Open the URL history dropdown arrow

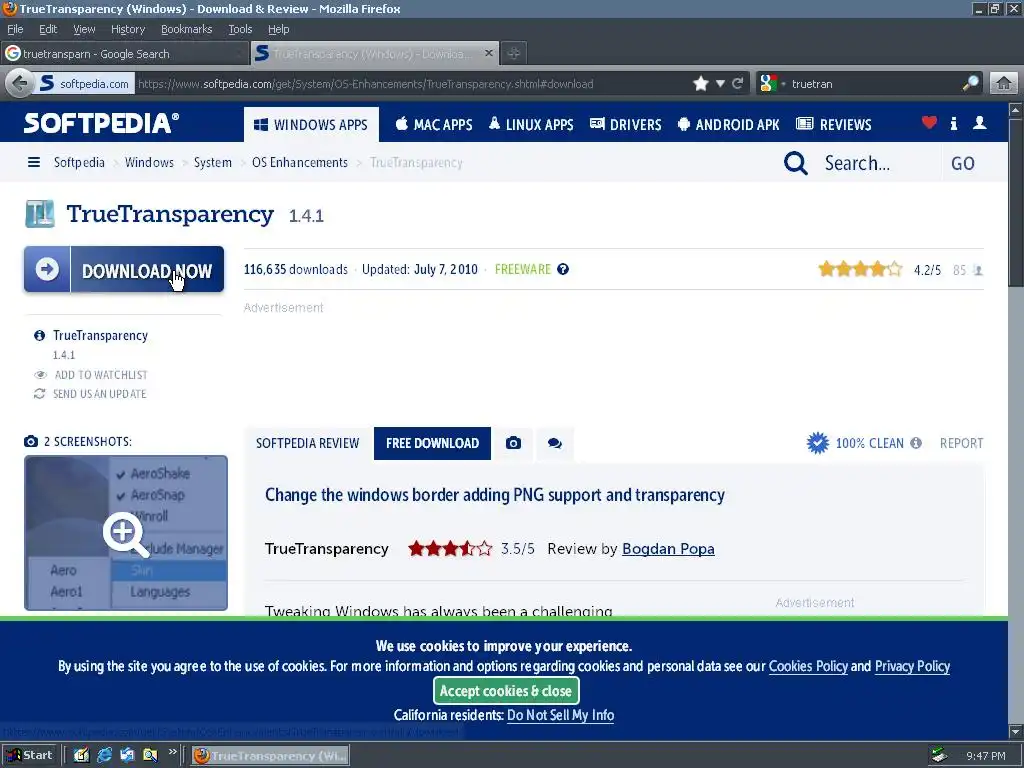tap(720, 84)
